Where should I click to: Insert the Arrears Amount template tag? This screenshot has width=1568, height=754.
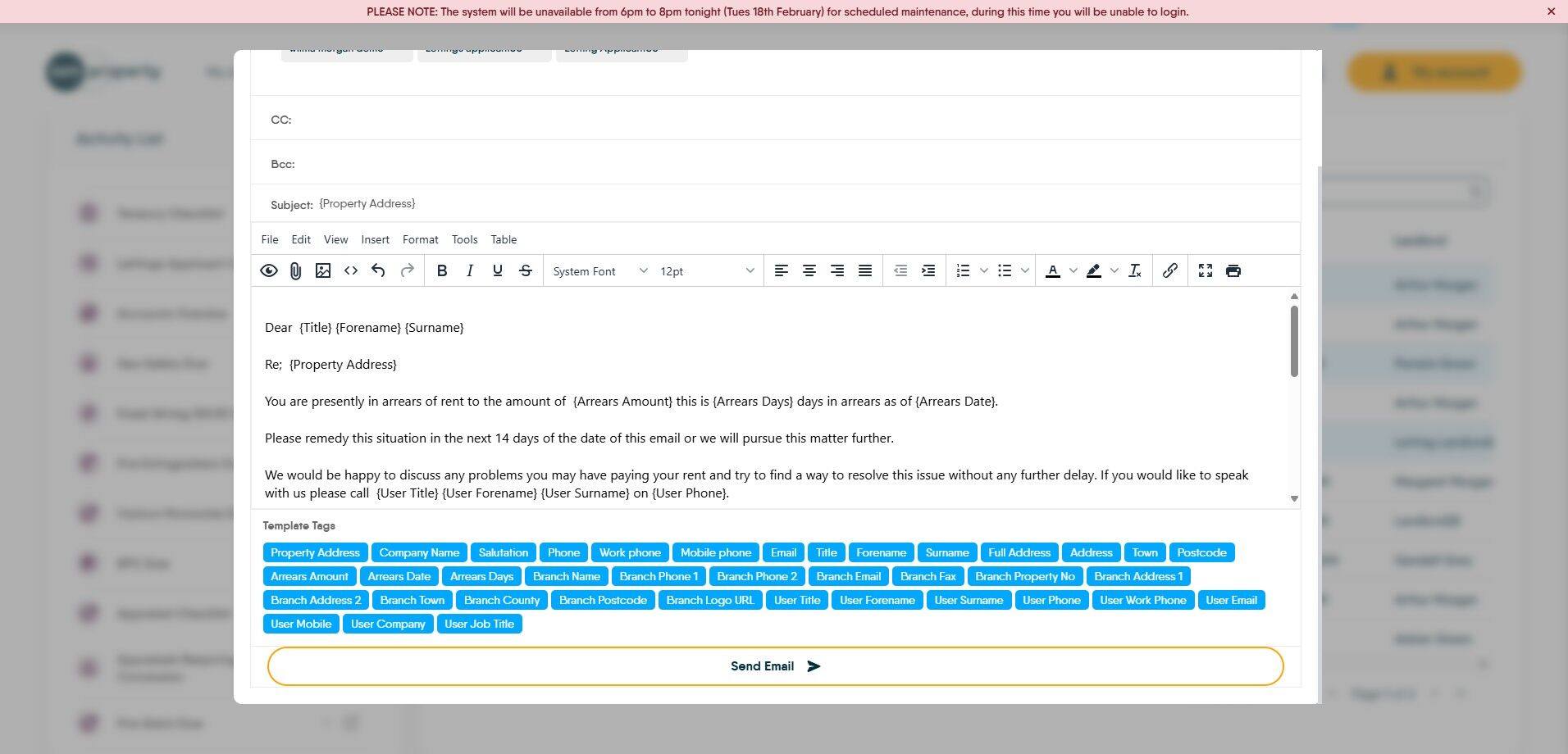click(x=310, y=577)
